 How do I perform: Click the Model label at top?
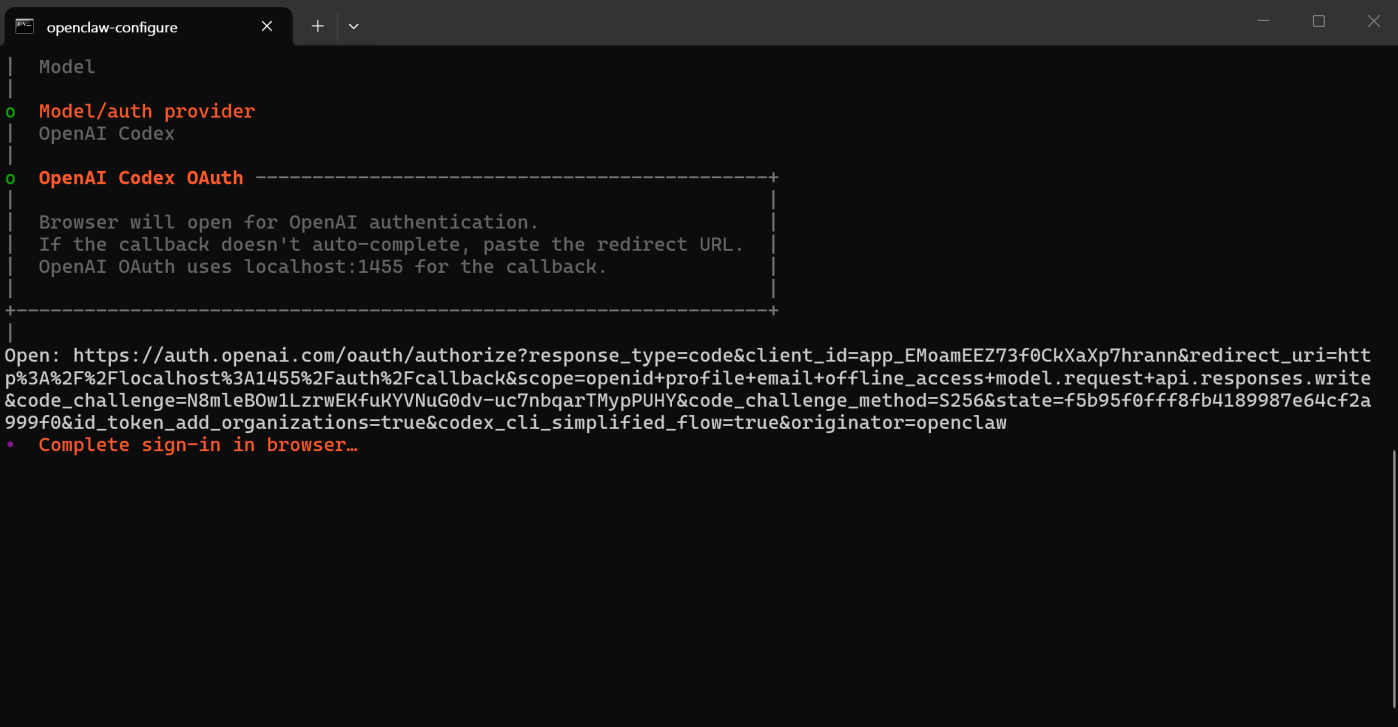pos(67,67)
